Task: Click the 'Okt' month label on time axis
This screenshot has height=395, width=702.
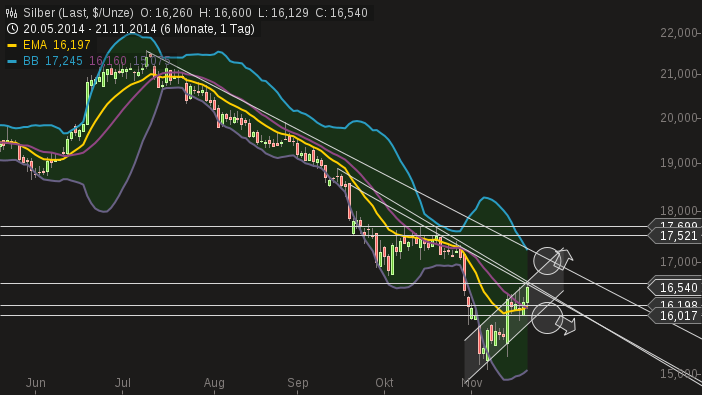Action: [x=384, y=383]
